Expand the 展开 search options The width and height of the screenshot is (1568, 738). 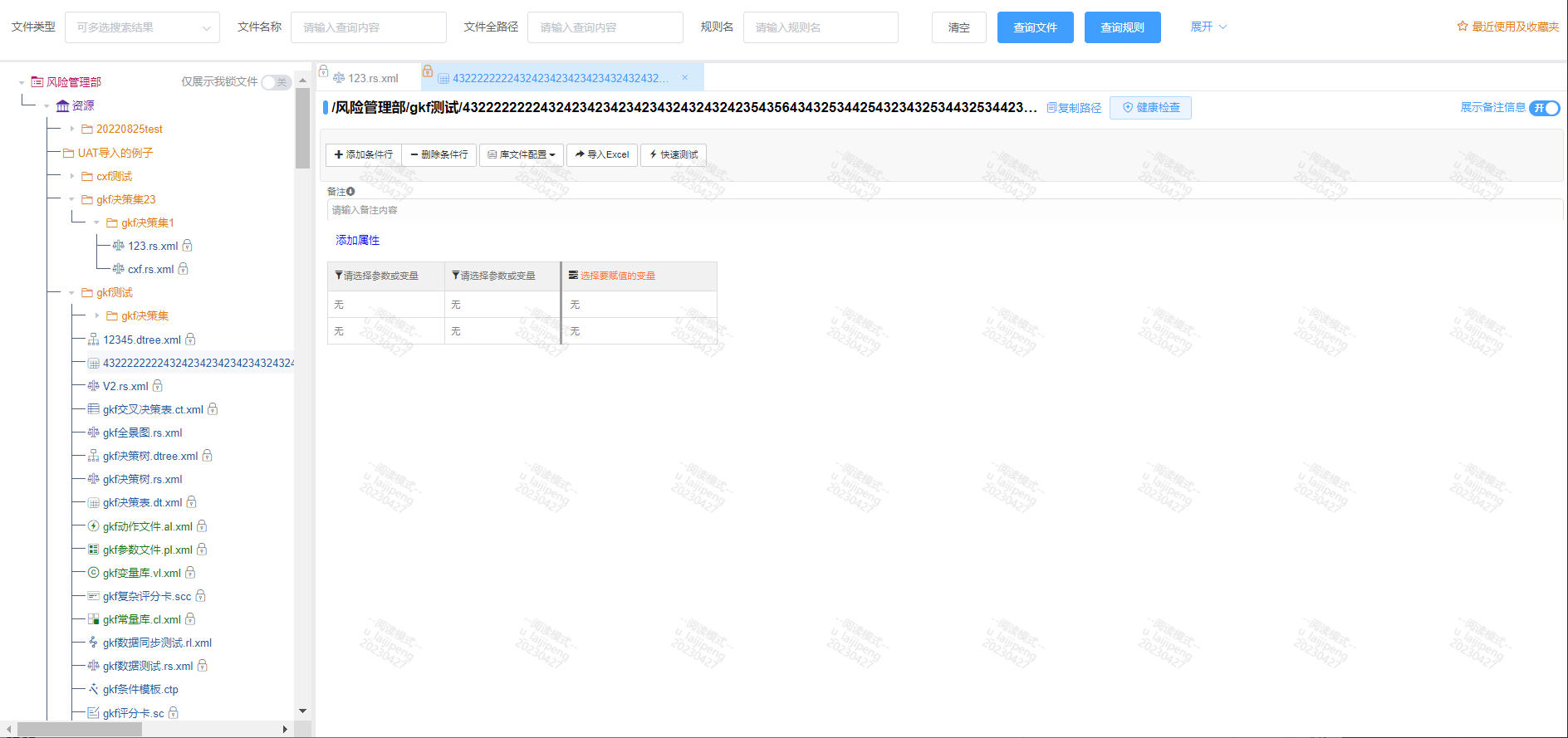[x=1208, y=27]
